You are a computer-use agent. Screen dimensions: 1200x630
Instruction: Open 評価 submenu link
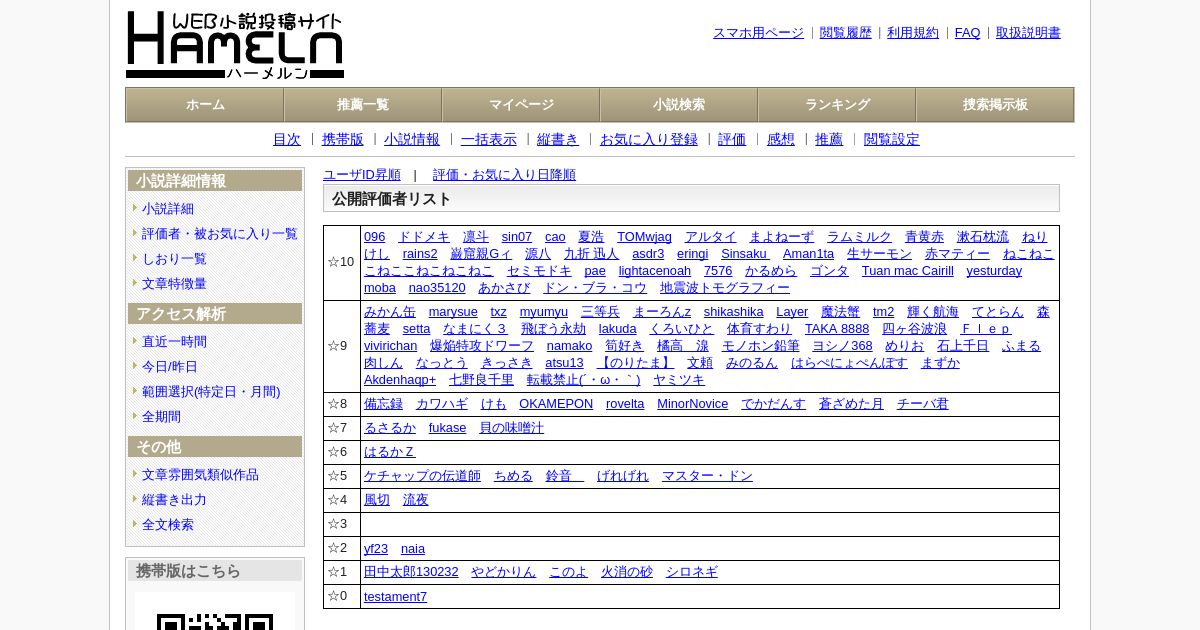point(732,140)
